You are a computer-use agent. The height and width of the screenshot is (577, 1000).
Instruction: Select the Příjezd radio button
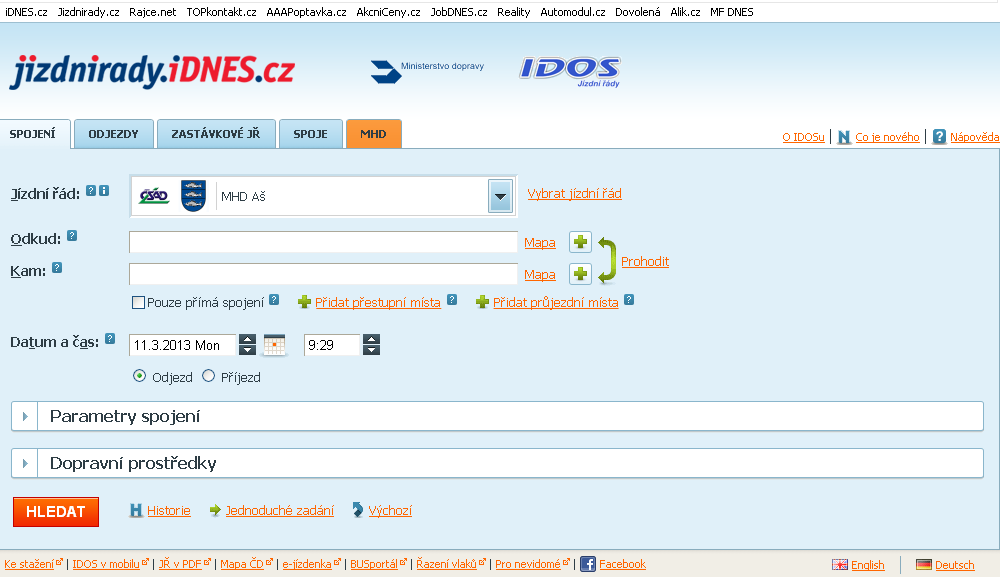(209, 376)
